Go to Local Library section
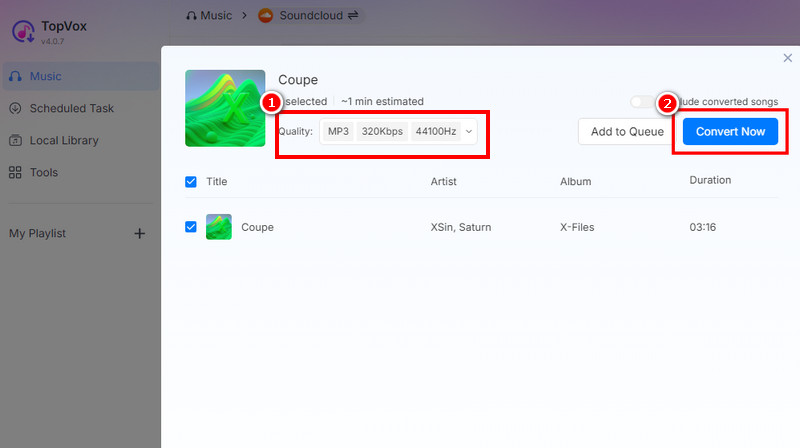 (64, 140)
